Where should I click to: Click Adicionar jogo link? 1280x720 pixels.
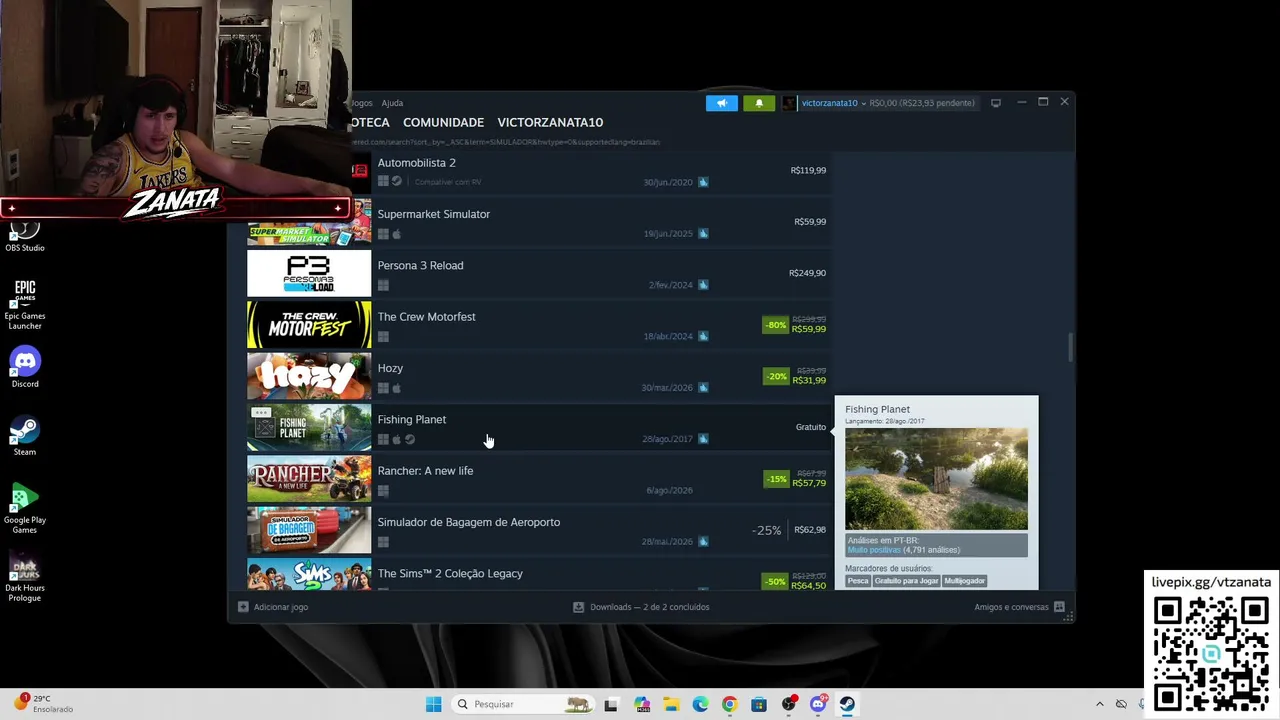(281, 607)
